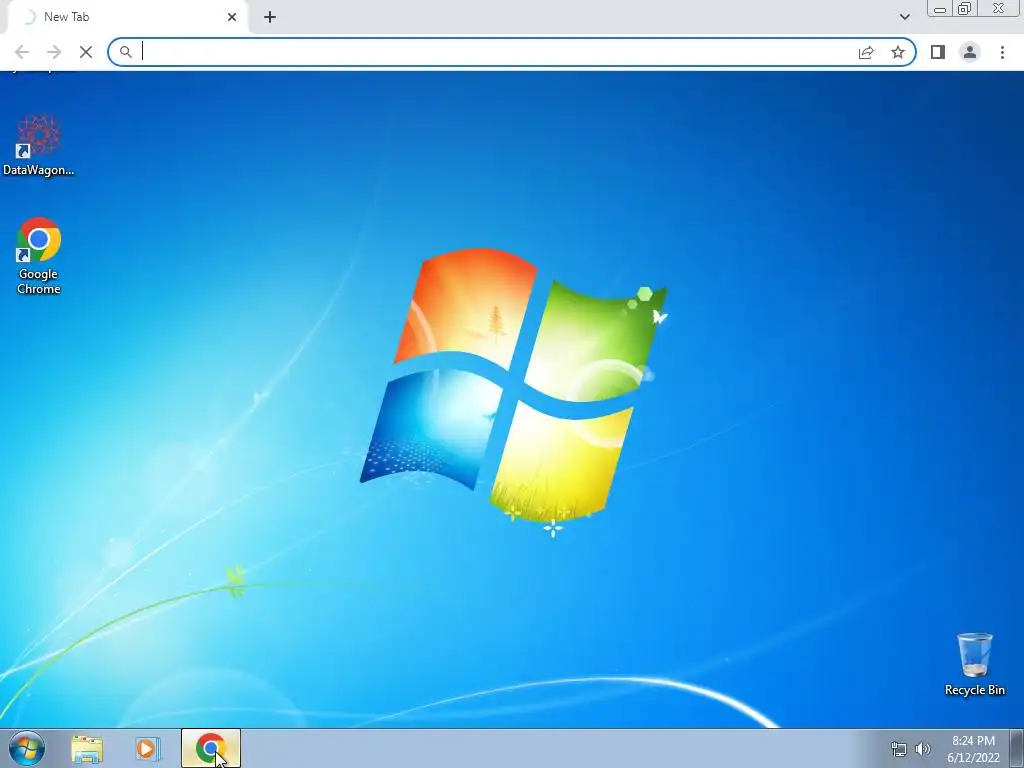Launch Windows Media Player from taskbar
Screen dimensions: 1024x768
[148, 748]
